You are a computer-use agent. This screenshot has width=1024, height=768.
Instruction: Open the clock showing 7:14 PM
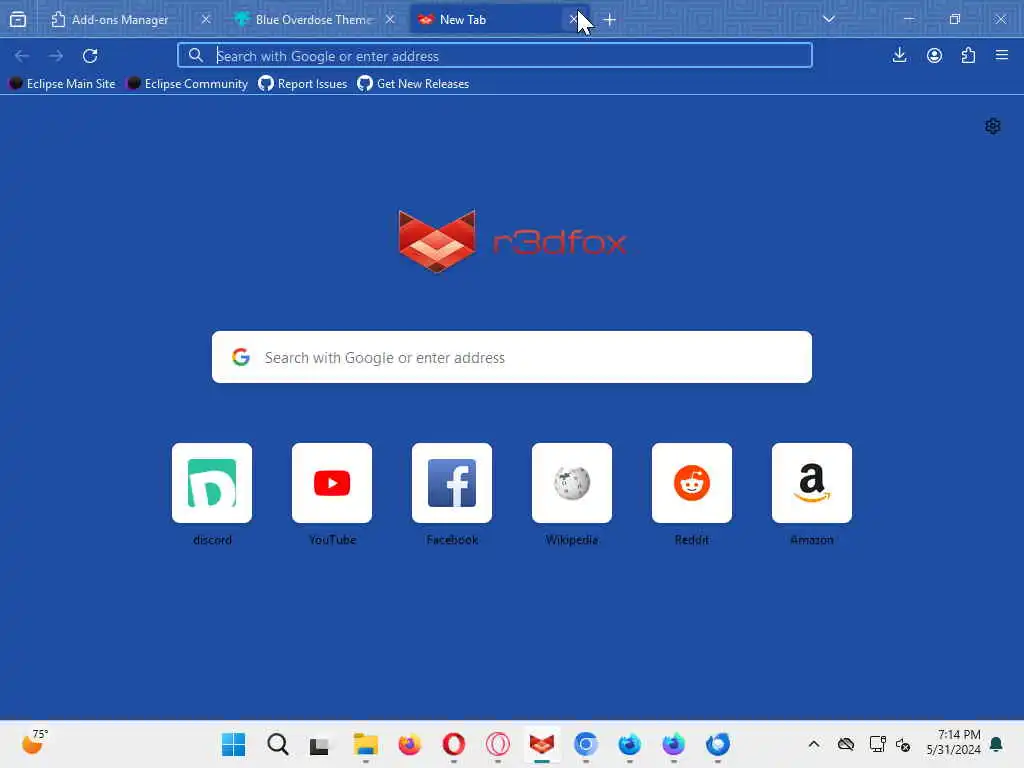(x=953, y=742)
